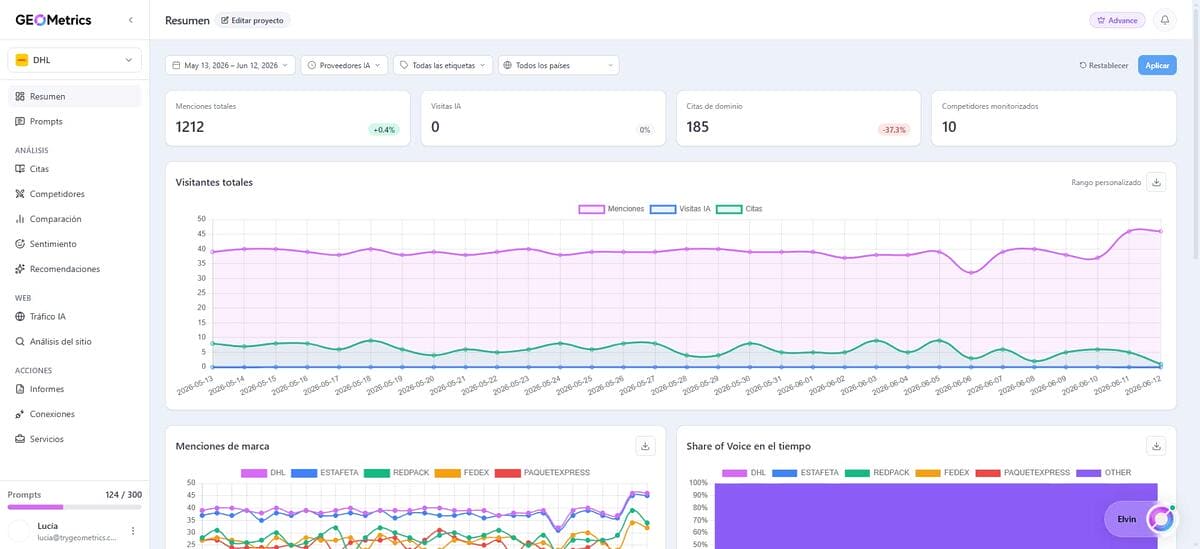Click the Citas de dominio value 185

pyautogui.click(x=698, y=127)
